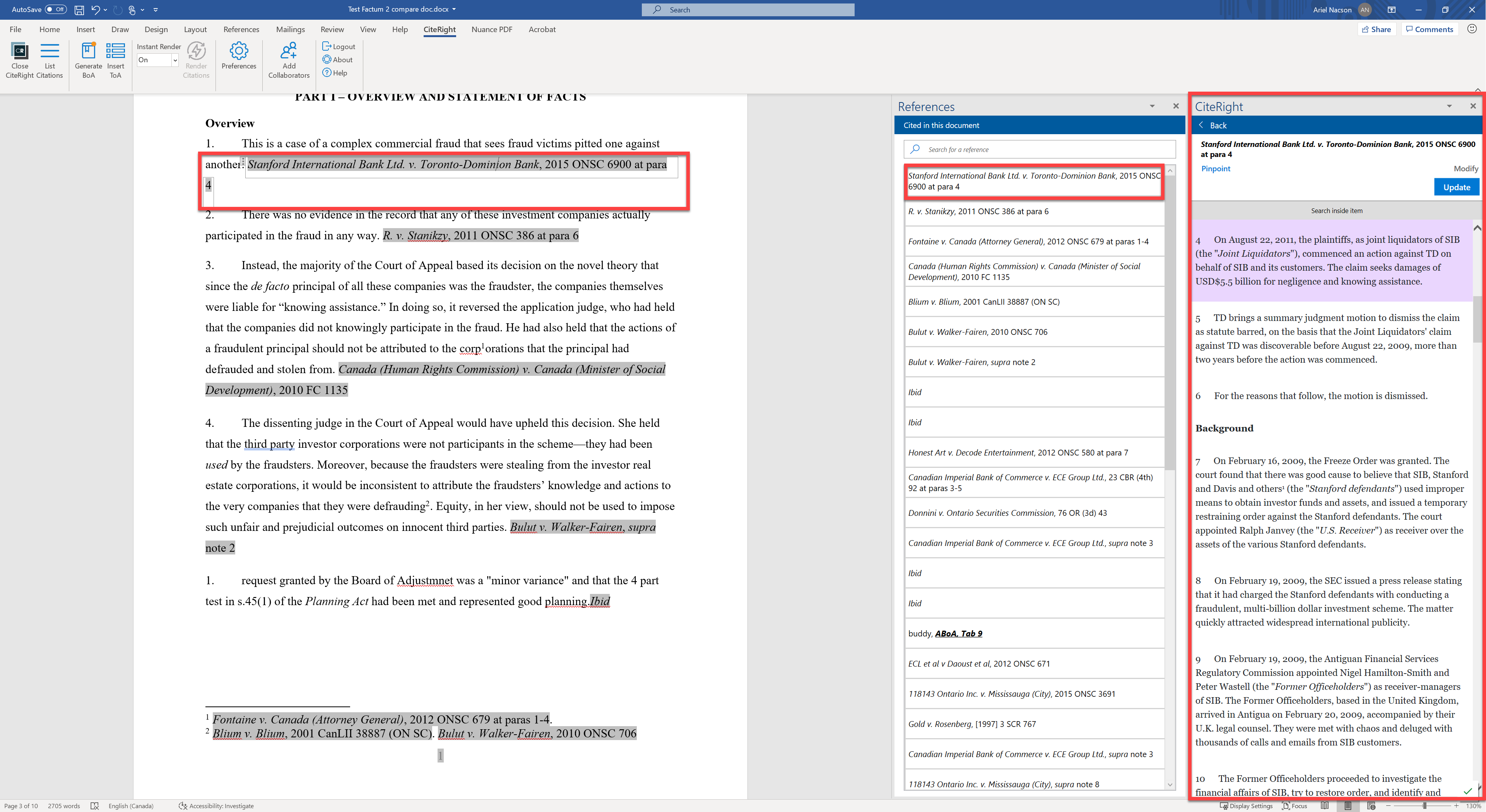
Task: Switch to the Acrobat tab
Action: (542, 29)
